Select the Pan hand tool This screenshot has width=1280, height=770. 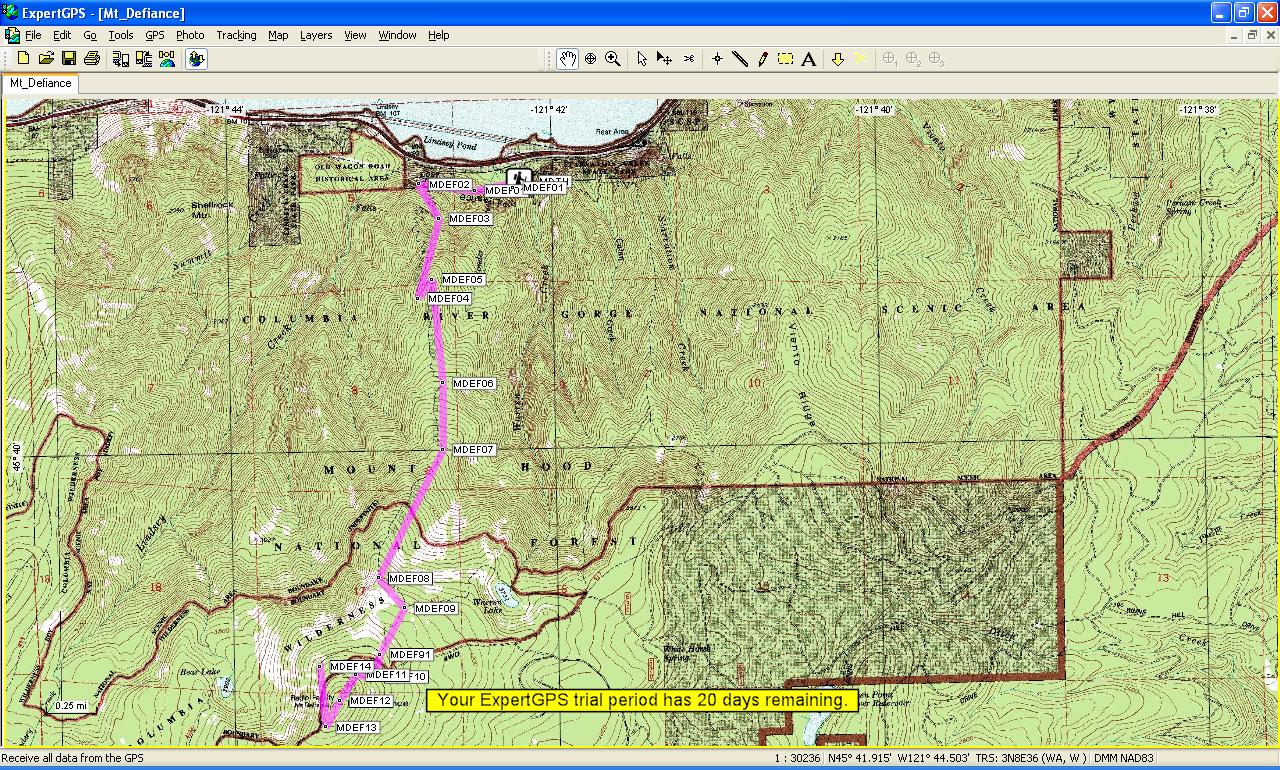pos(567,59)
